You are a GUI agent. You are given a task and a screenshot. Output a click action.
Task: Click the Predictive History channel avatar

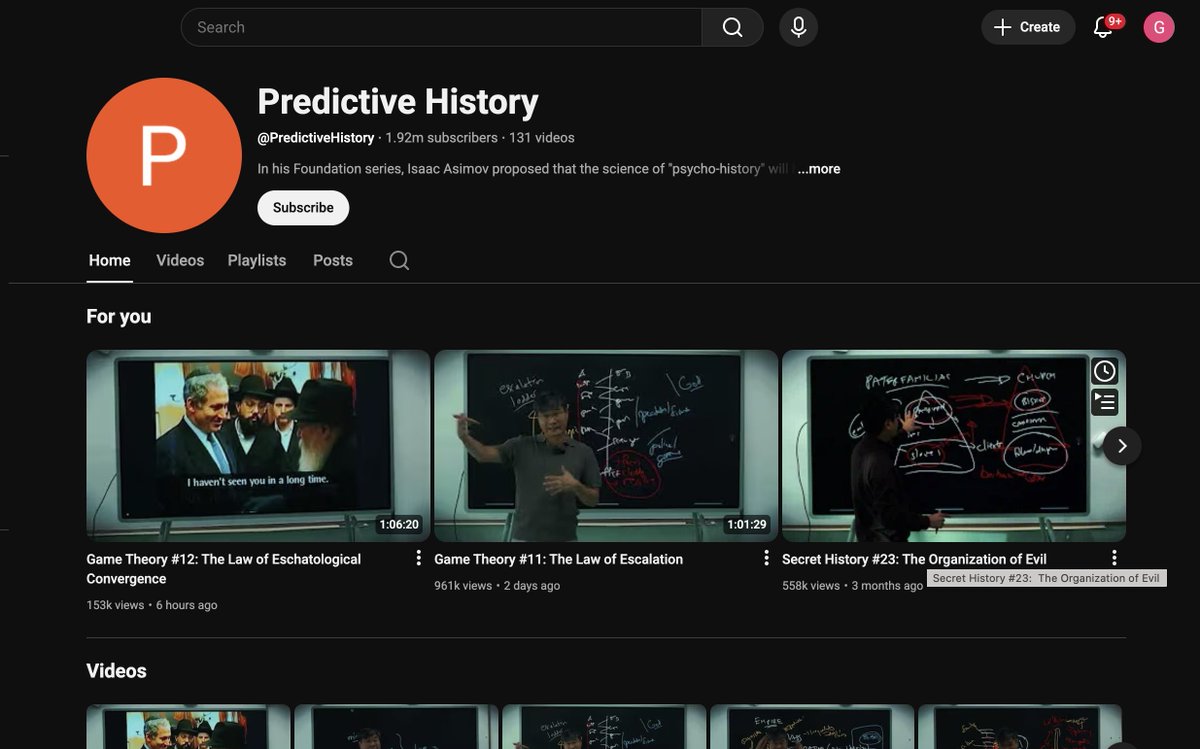(x=164, y=155)
